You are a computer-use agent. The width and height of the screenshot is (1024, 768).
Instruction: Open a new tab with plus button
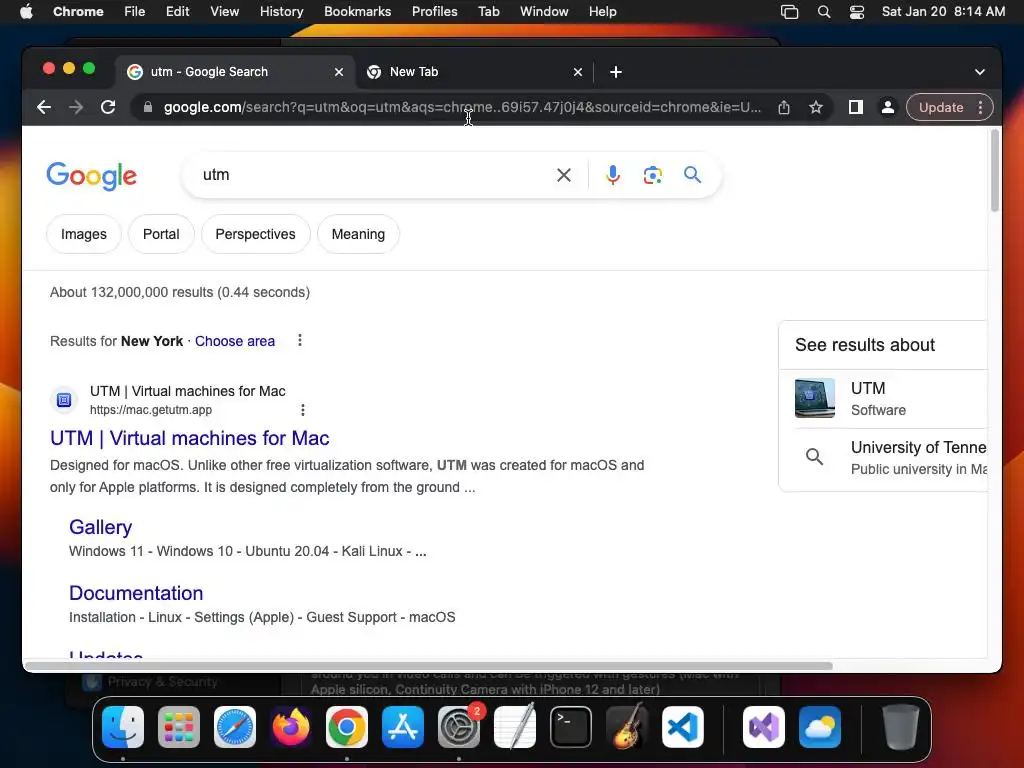(616, 72)
